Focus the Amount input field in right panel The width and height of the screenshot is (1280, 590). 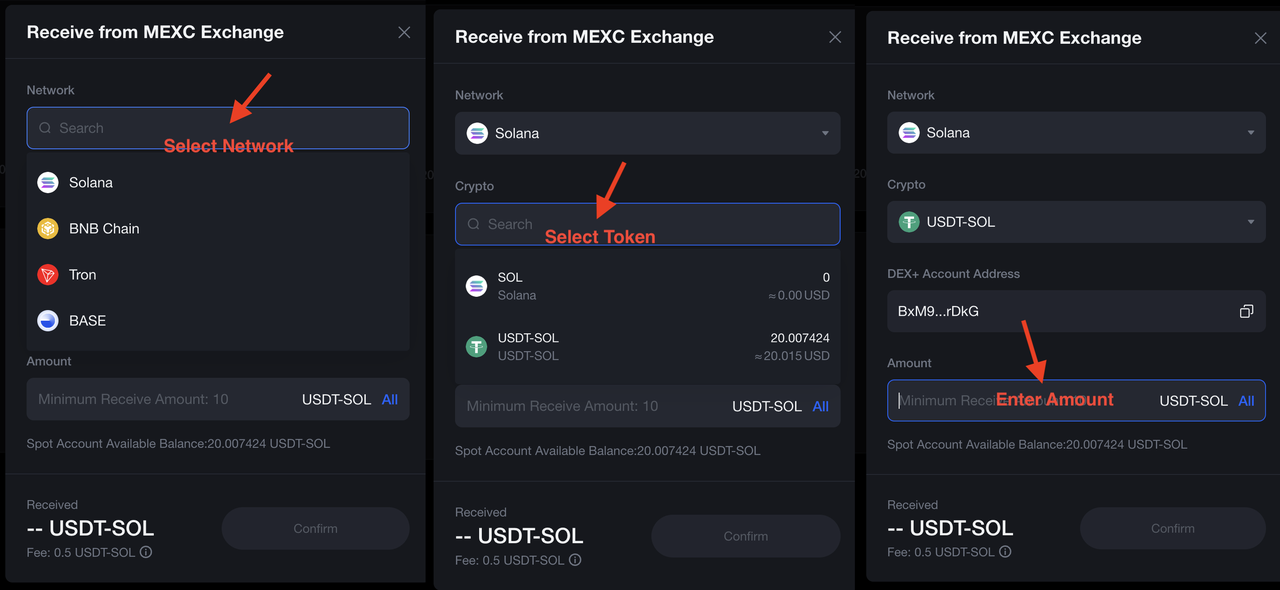point(1076,400)
